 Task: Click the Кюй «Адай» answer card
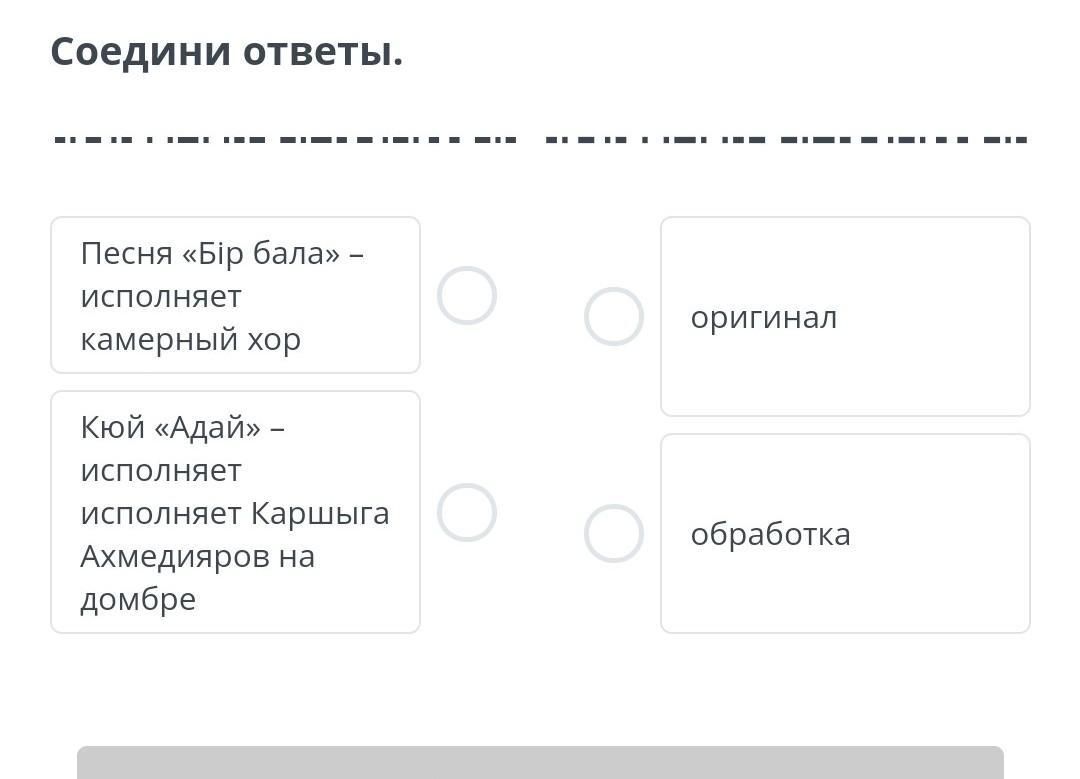point(235,512)
